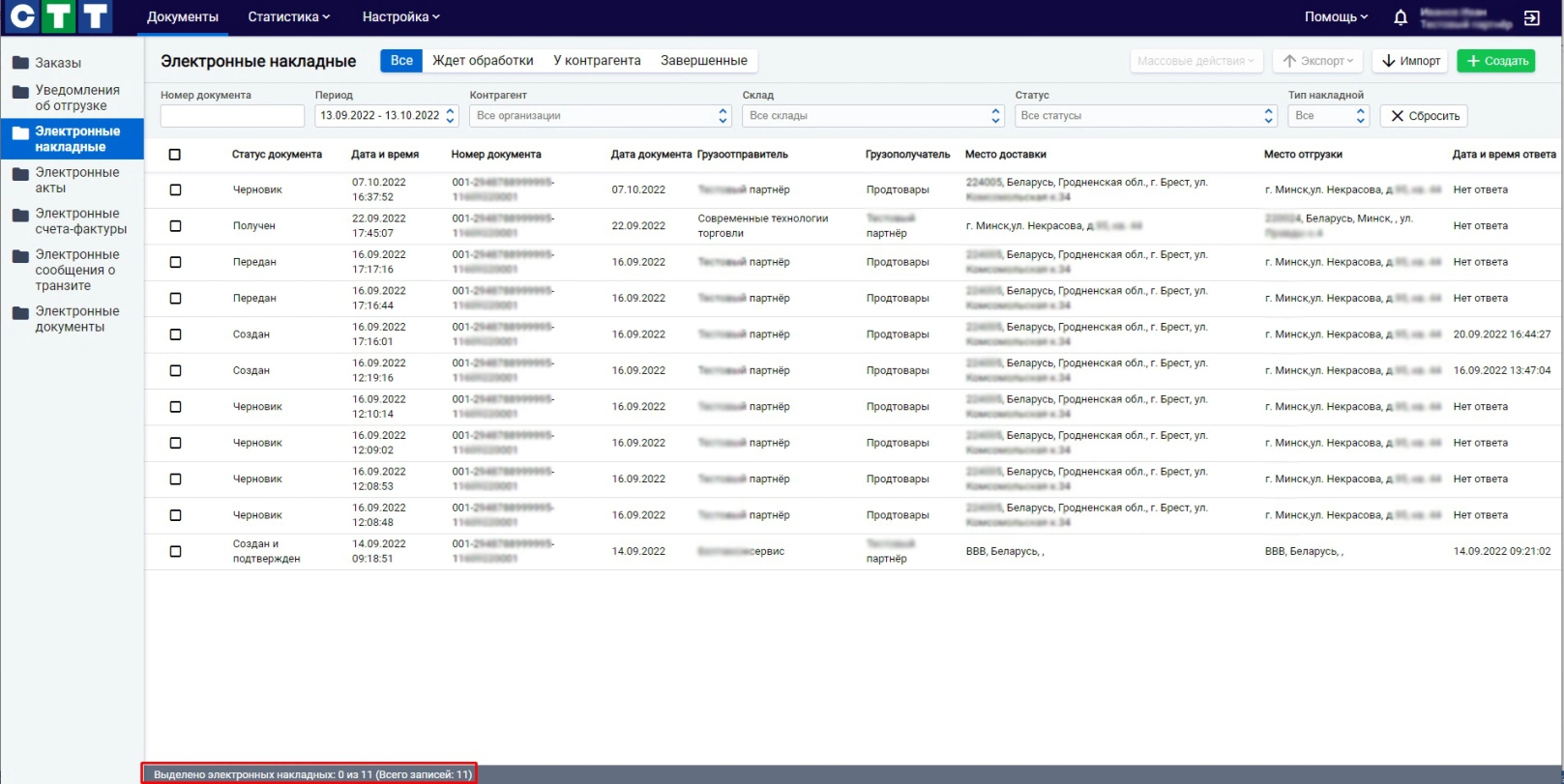Check the row dated 07.10.2022 16:37:52
The height and width of the screenshot is (784, 1564).
click(175, 189)
